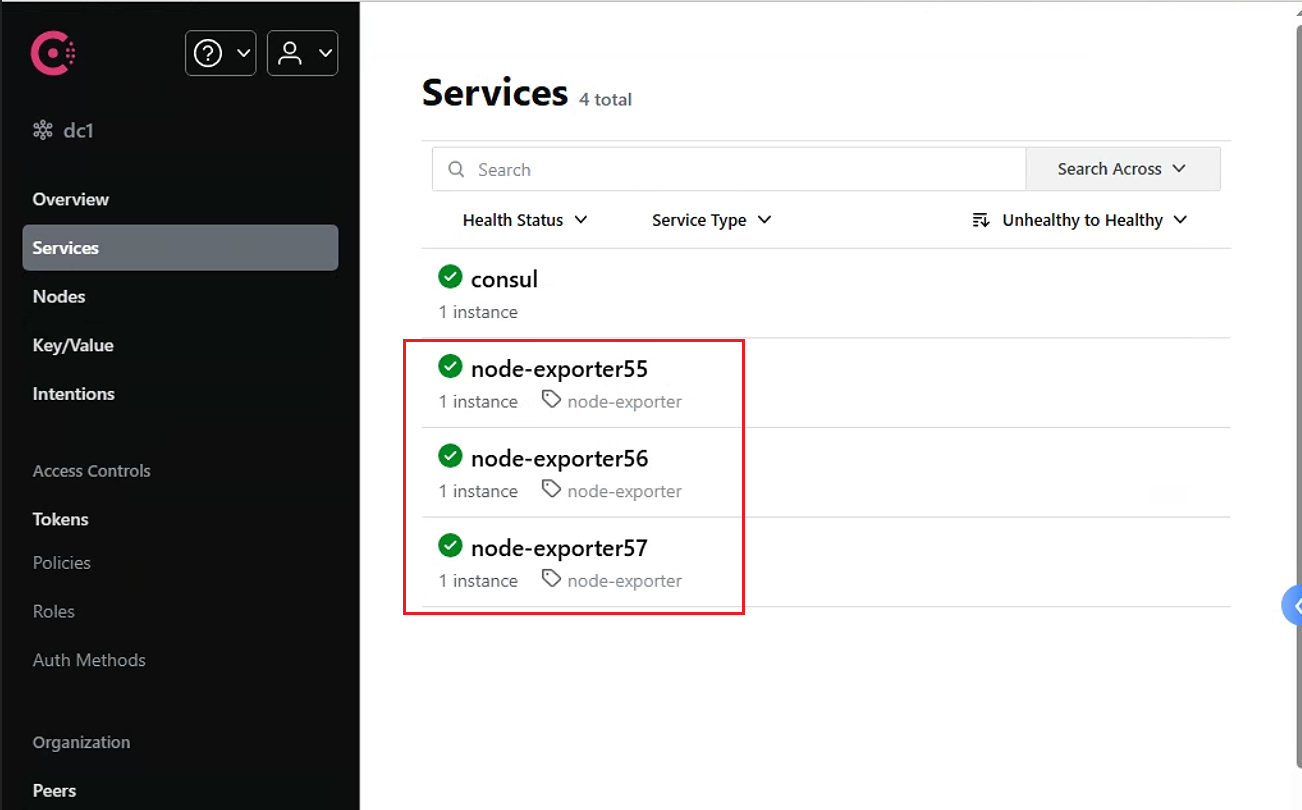Open the Unhealthy to Healthy sort dropdown
This screenshot has width=1302, height=810.
click(1080, 220)
